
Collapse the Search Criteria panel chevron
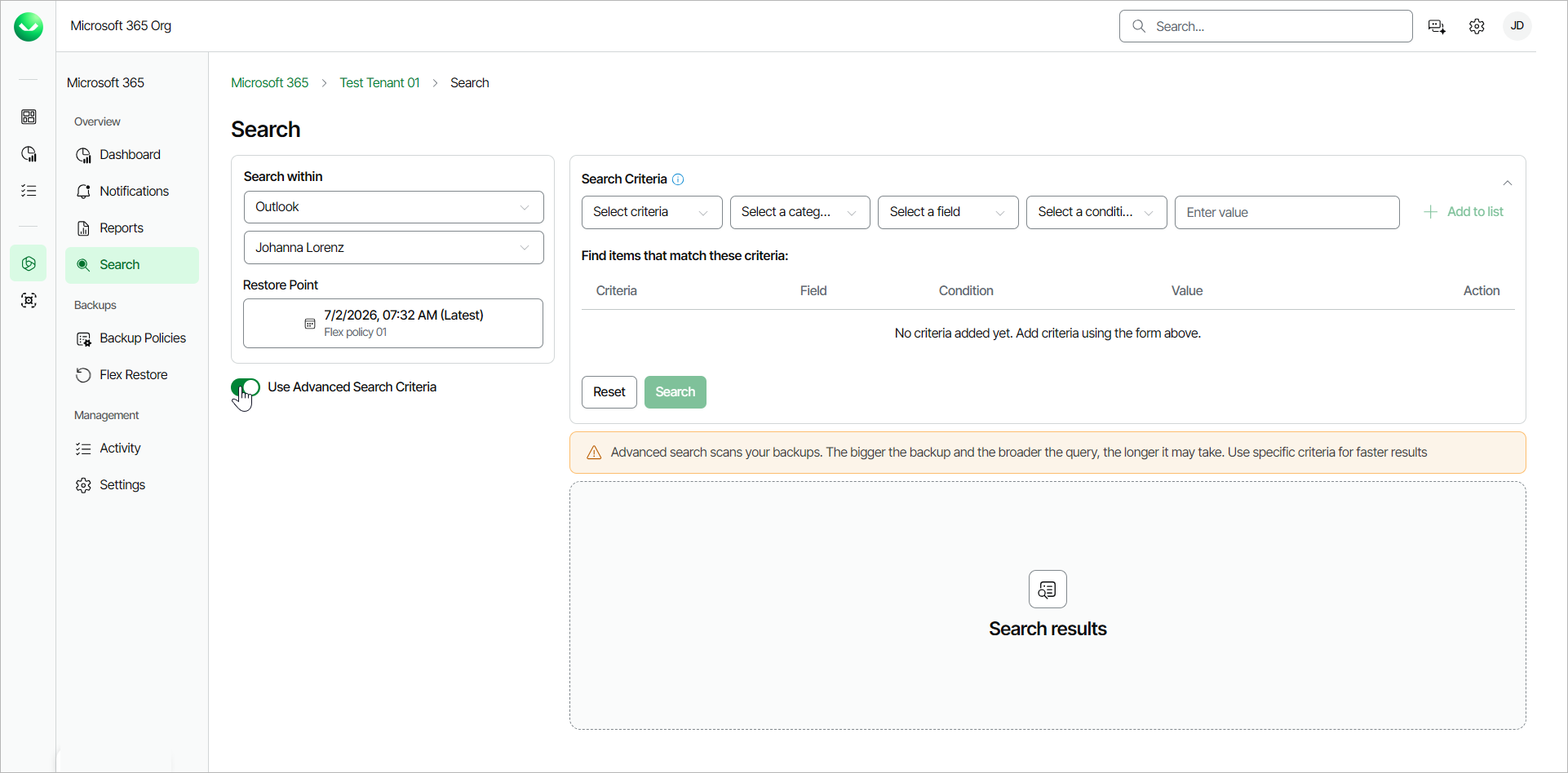click(1508, 183)
